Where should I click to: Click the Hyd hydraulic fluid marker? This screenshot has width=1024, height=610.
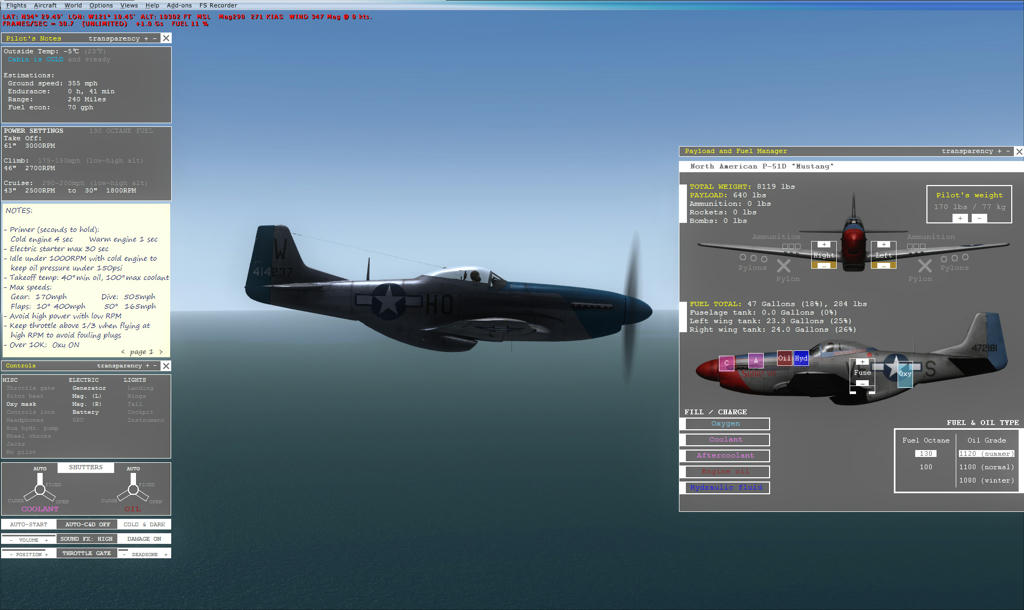pyautogui.click(x=801, y=358)
